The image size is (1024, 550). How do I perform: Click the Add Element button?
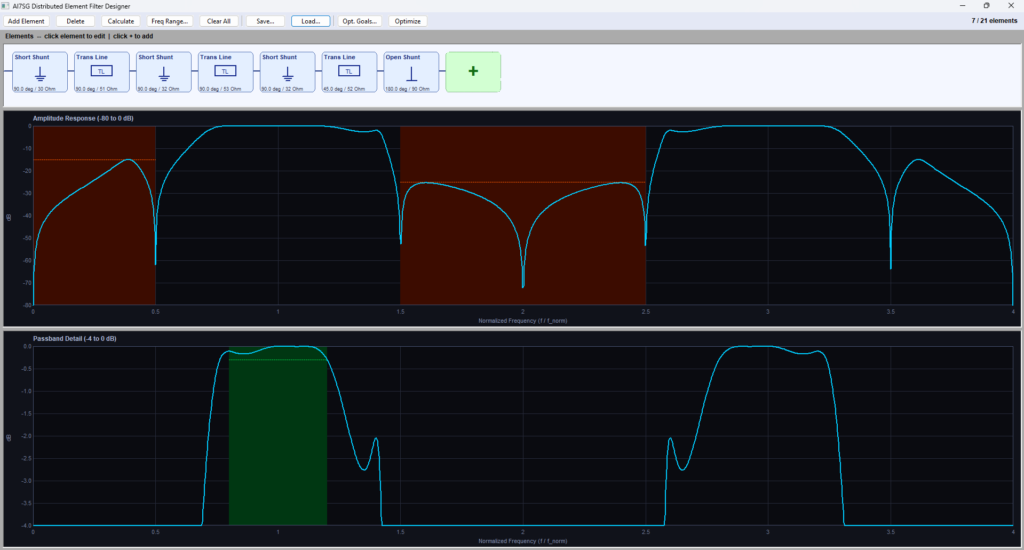click(x=26, y=21)
